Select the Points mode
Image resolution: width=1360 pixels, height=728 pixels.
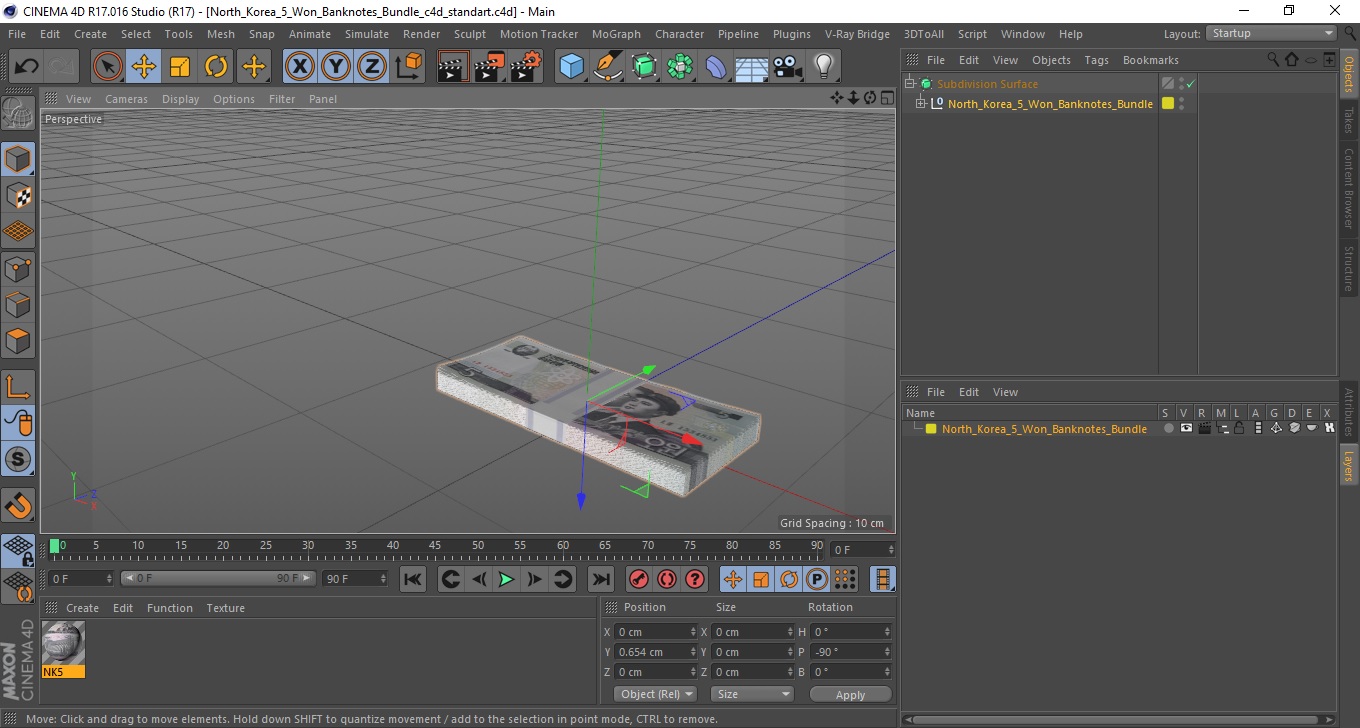[x=18, y=268]
